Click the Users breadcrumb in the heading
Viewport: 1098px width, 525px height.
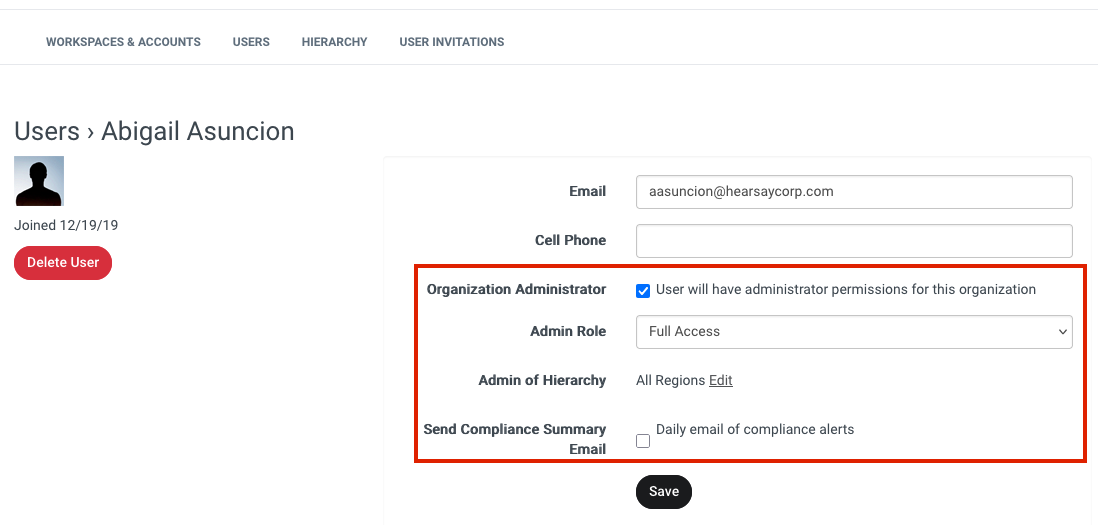(47, 131)
